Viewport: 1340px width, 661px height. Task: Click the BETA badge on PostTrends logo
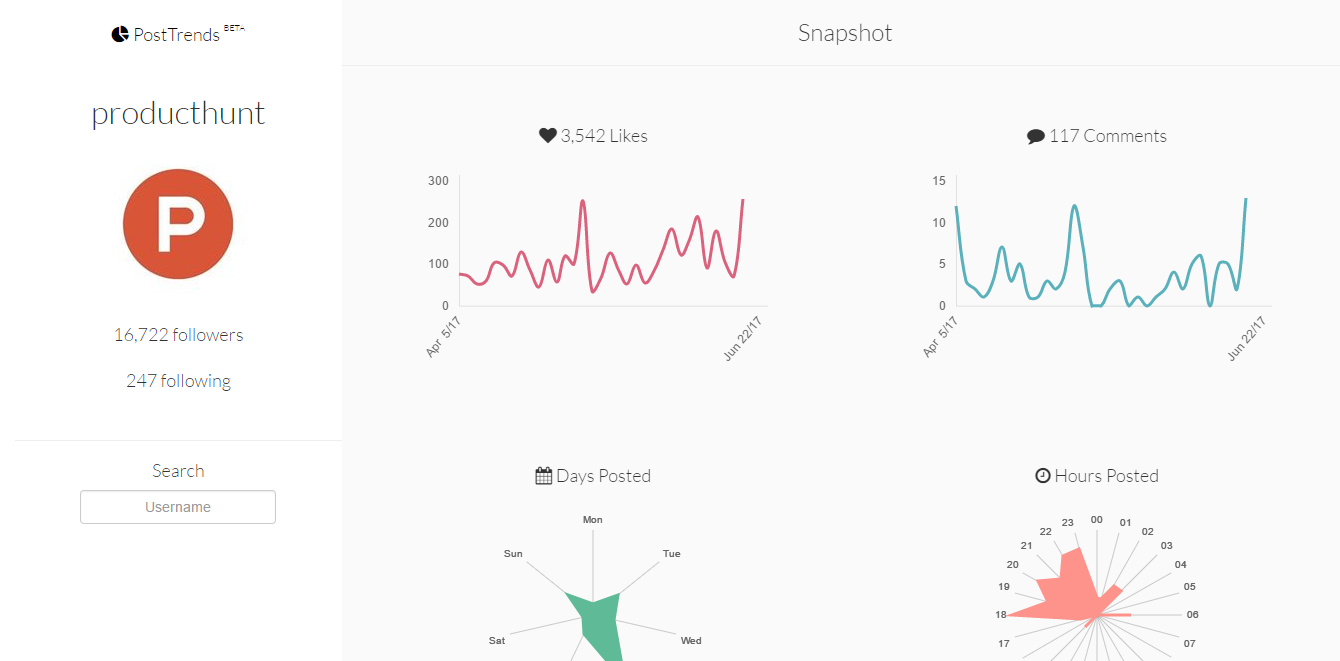coord(236,27)
